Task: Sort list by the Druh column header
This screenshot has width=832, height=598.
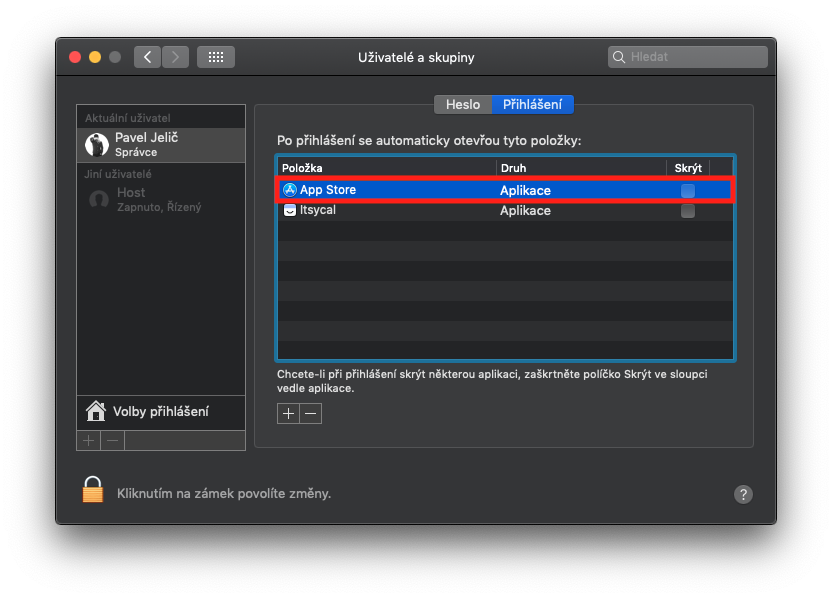Action: pos(580,168)
